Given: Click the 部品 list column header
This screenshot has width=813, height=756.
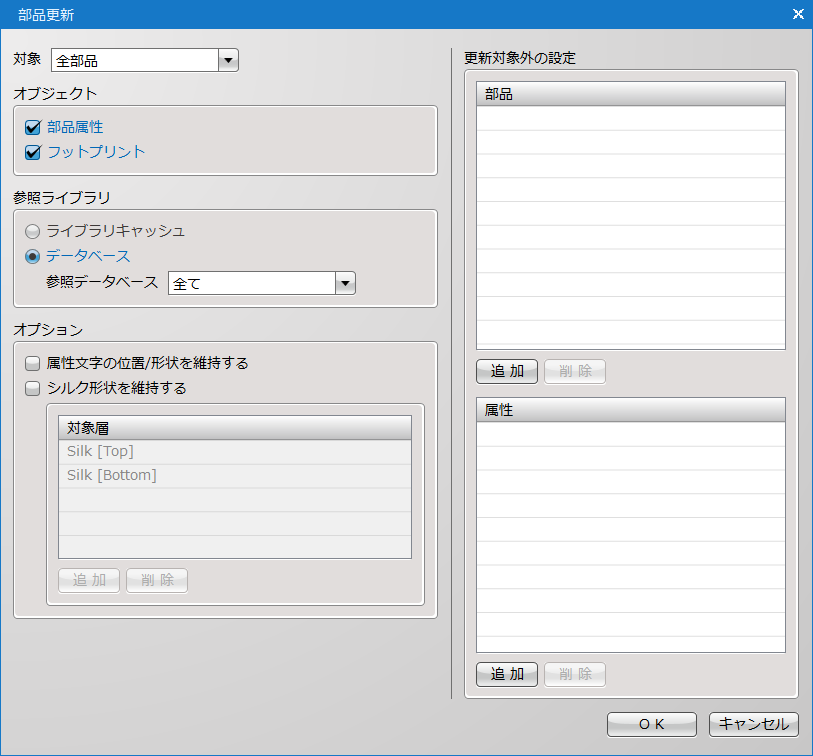Looking at the screenshot, I should point(630,94).
